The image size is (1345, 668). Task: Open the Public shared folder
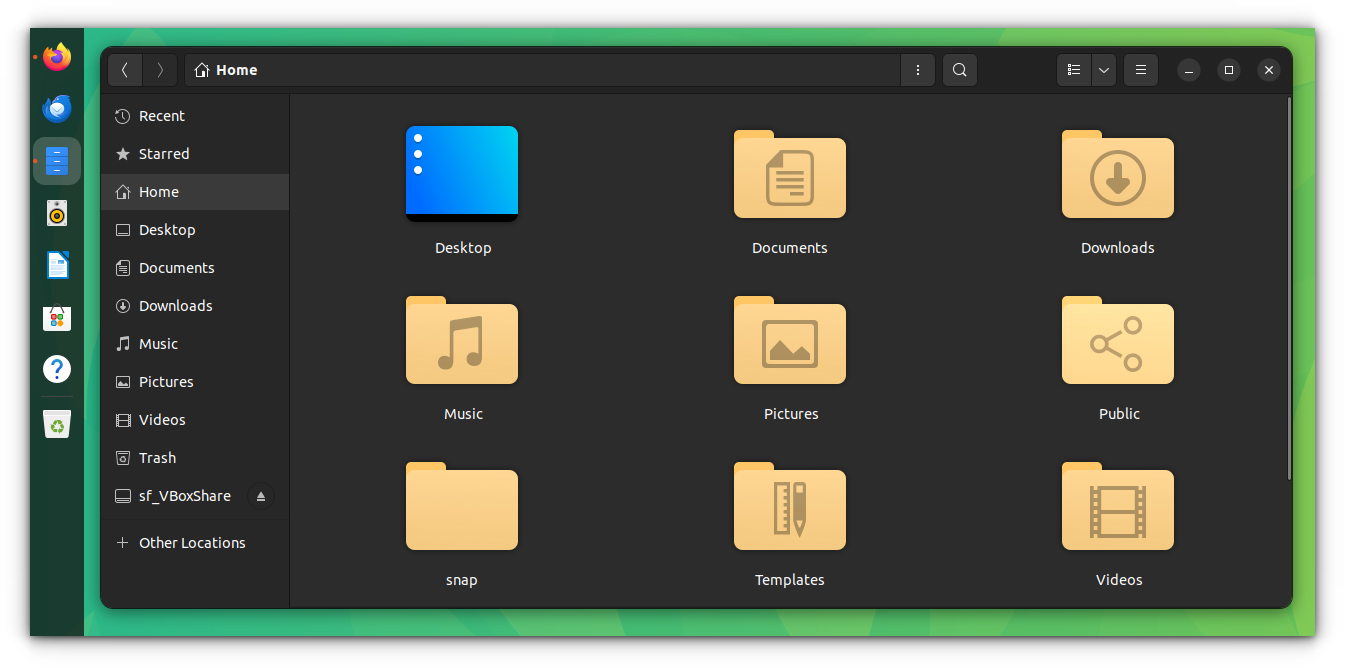[x=1117, y=341]
